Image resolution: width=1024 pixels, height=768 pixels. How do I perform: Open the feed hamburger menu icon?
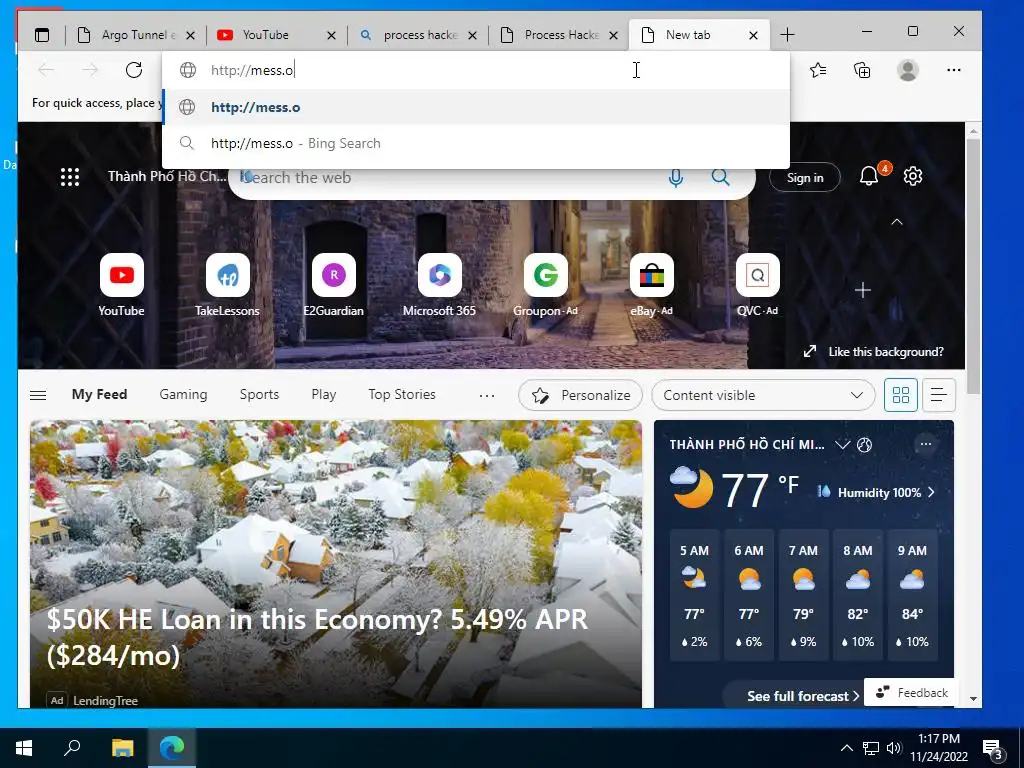pos(39,395)
